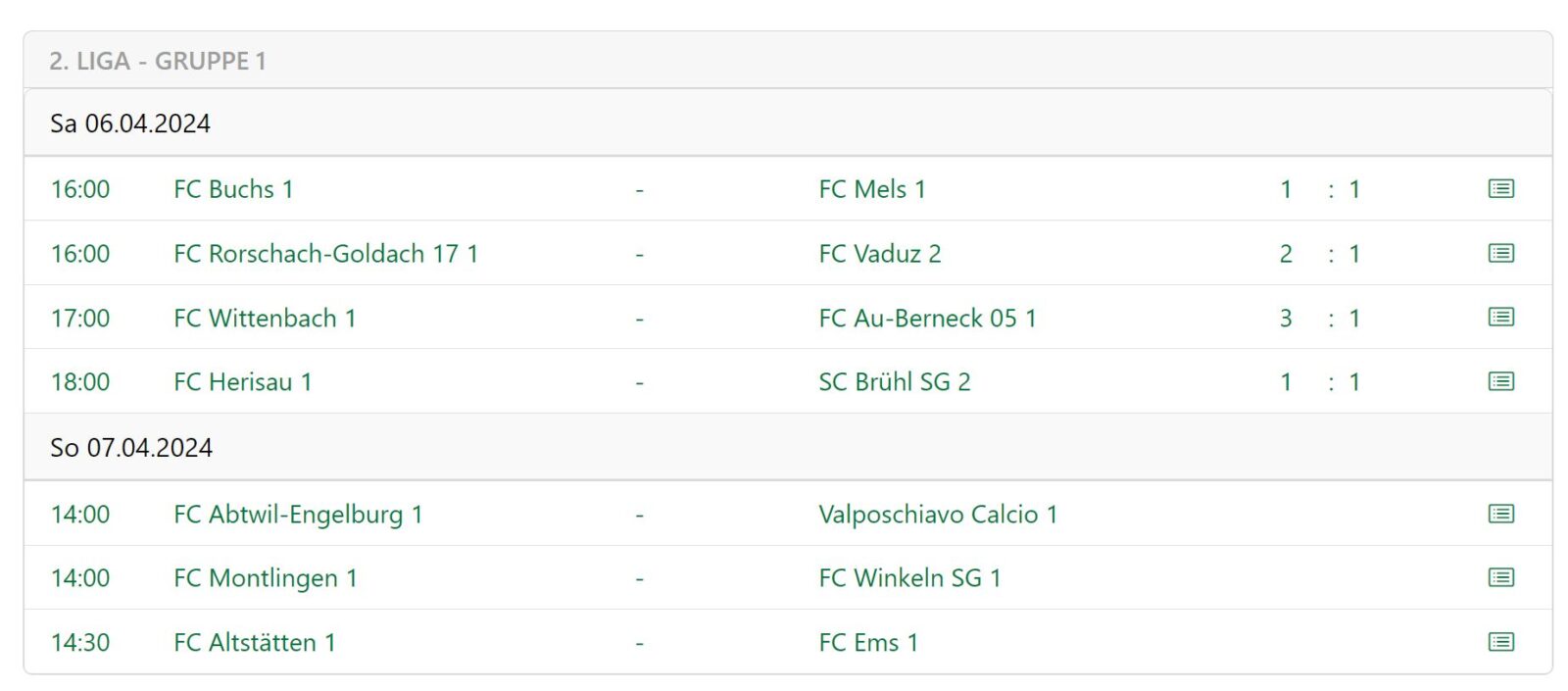
Task: Open details icon for FC Herisau match
Action: point(1500,381)
